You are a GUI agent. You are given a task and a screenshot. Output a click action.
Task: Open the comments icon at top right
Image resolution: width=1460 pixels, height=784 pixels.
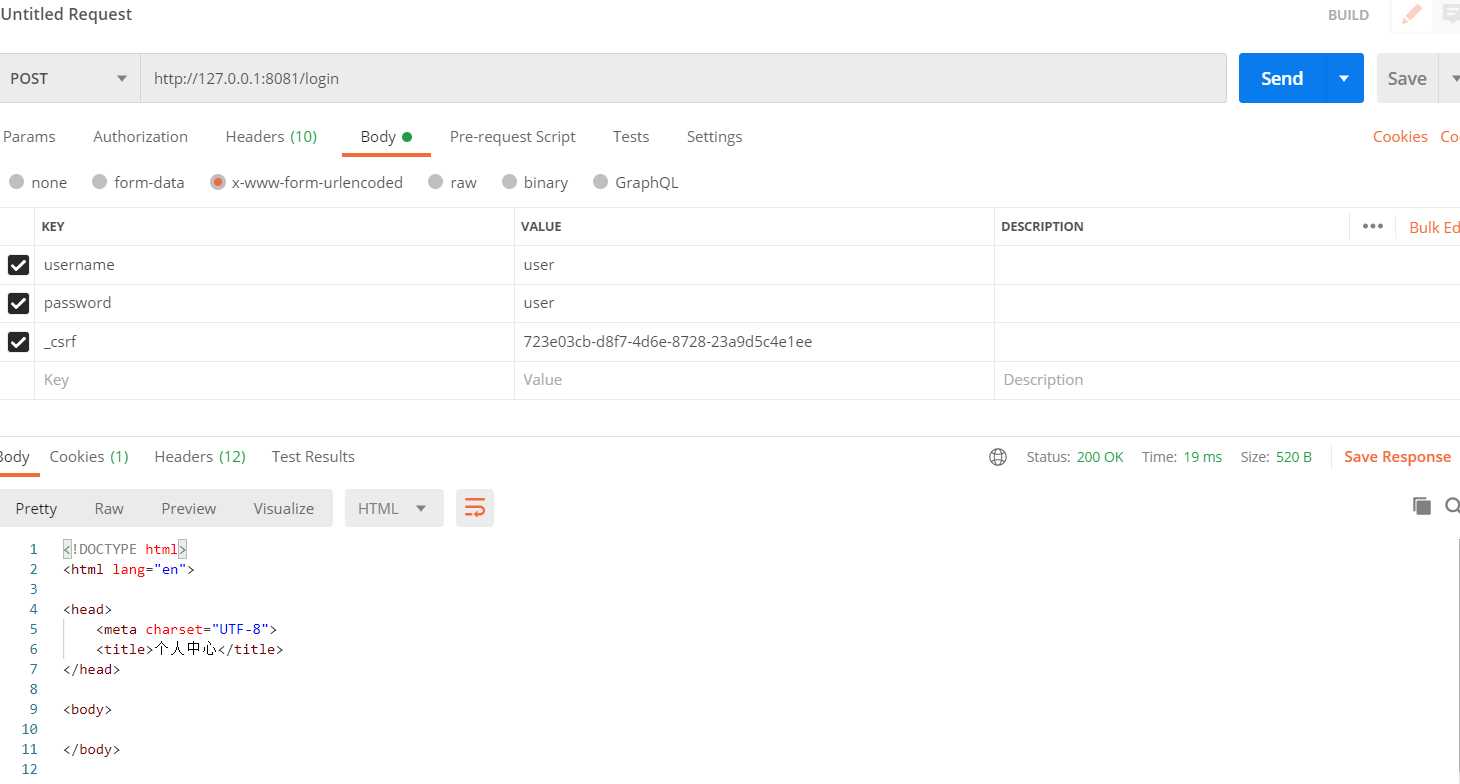point(1451,15)
